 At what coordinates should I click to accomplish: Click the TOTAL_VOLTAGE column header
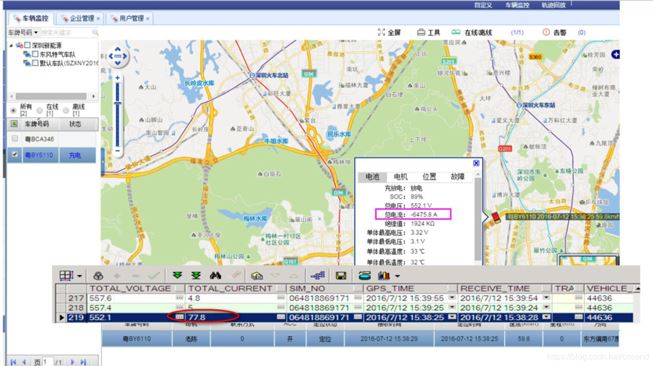[136, 288]
